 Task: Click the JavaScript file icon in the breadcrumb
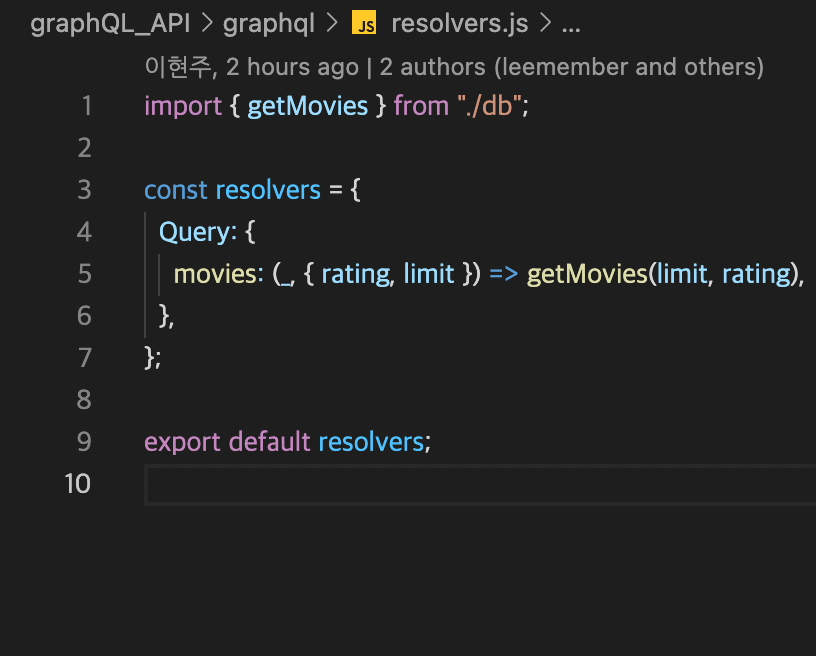click(367, 22)
